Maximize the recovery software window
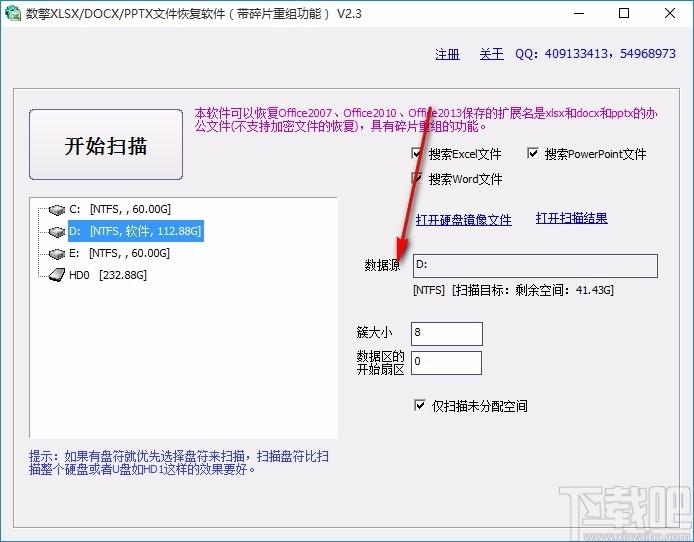Image resolution: width=694 pixels, height=542 pixels. tap(624, 13)
